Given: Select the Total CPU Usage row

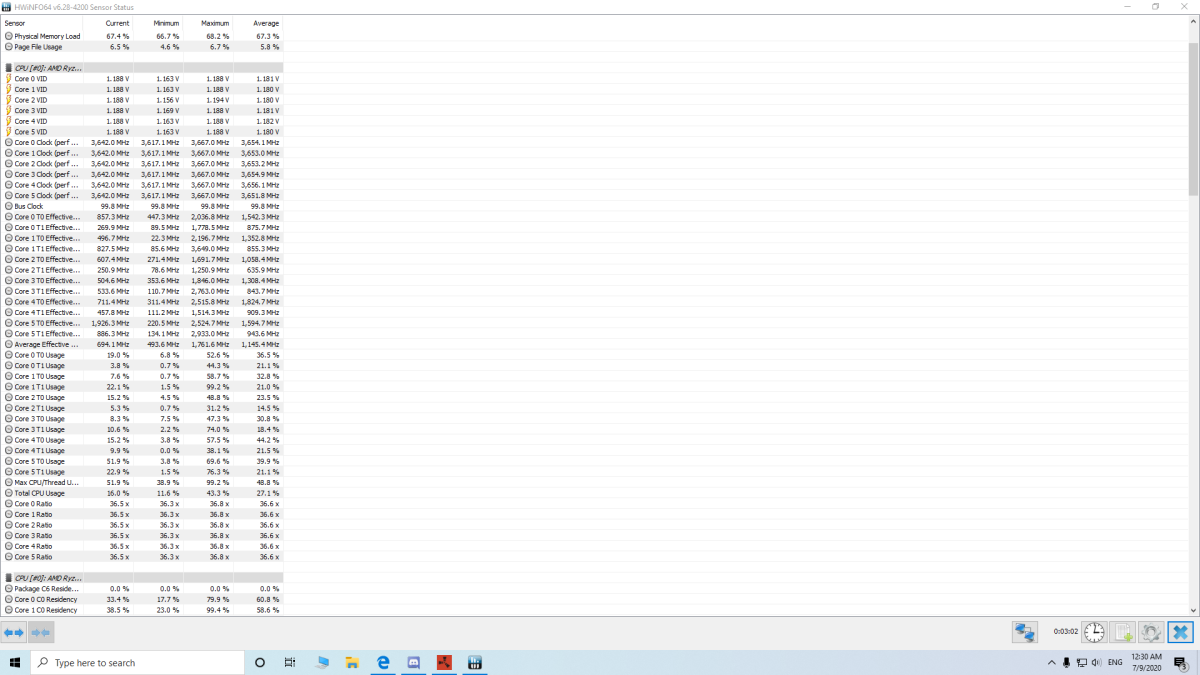Looking at the screenshot, I should point(142,493).
